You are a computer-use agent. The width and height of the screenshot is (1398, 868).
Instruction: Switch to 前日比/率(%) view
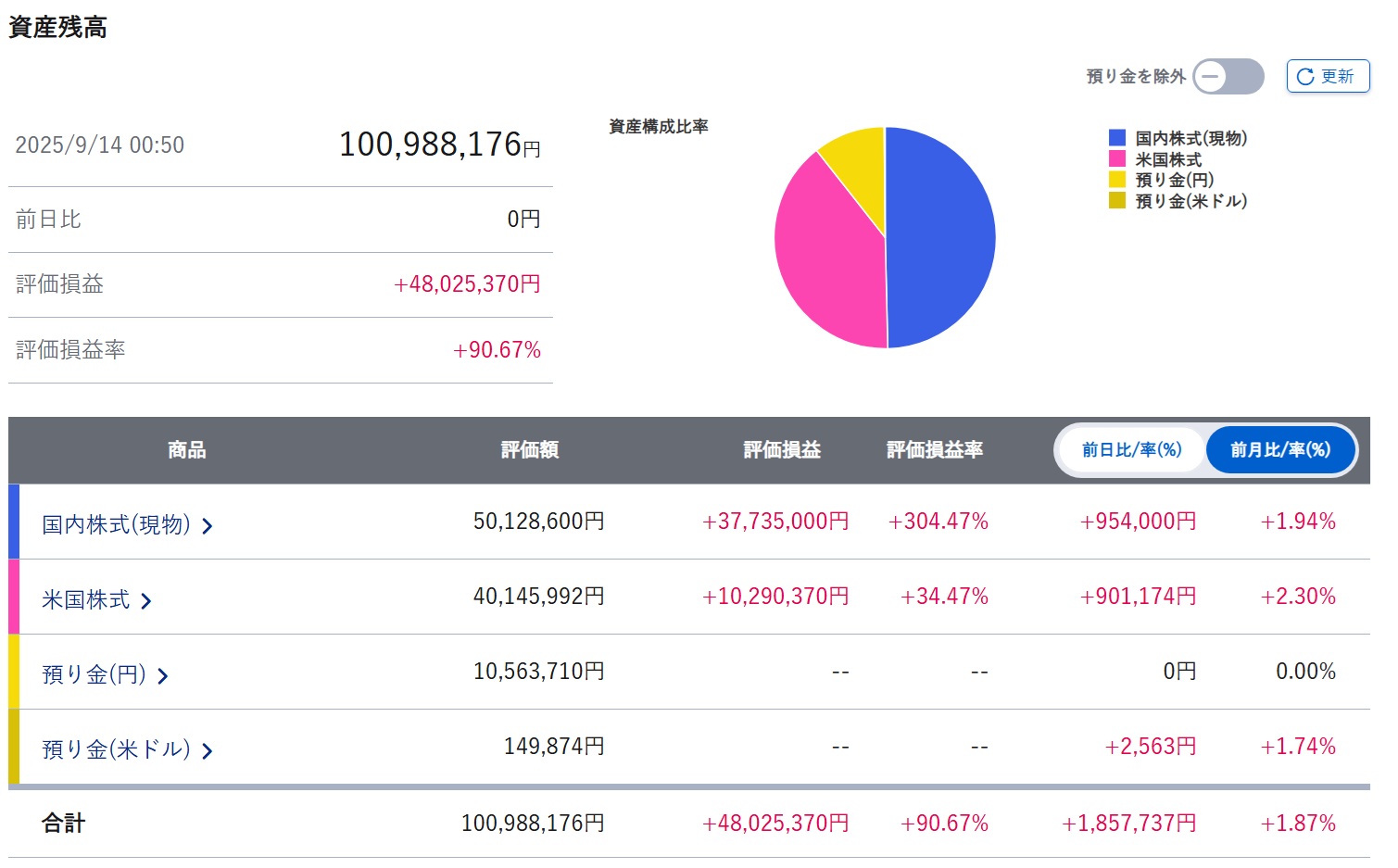1131,450
